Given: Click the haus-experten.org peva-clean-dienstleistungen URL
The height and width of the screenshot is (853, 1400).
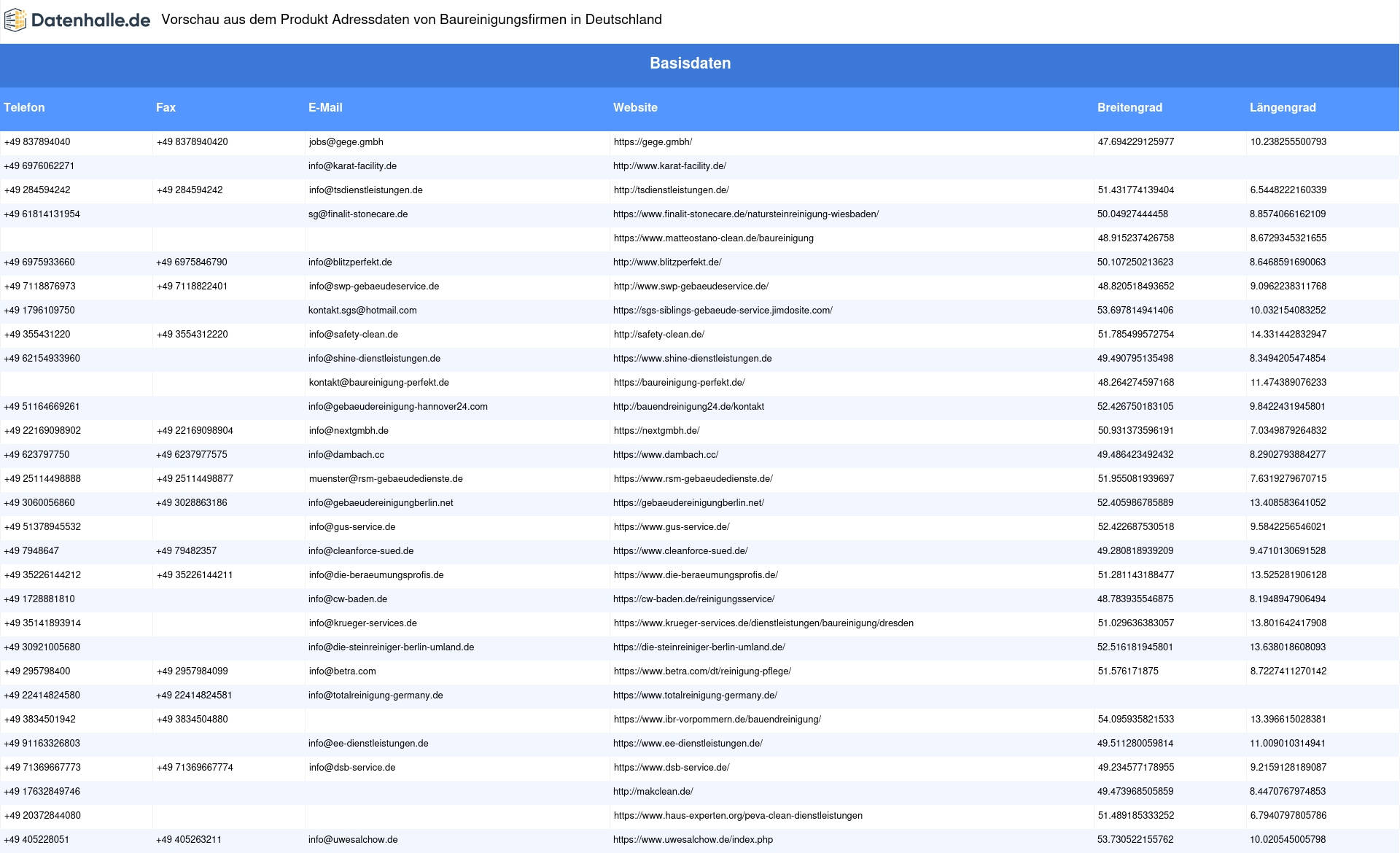Looking at the screenshot, I should click(x=738, y=816).
